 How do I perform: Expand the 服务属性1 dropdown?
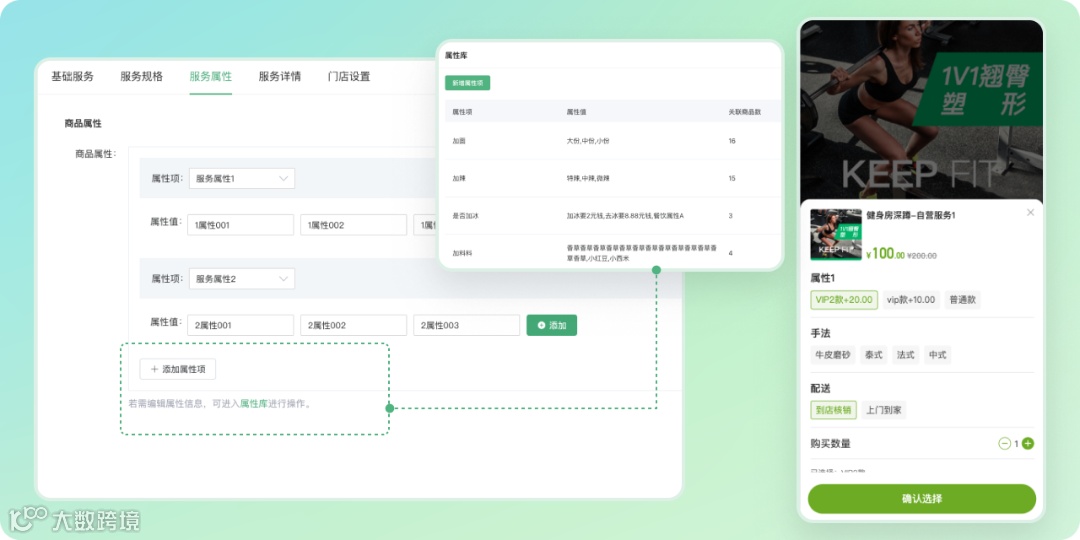[242, 178]
